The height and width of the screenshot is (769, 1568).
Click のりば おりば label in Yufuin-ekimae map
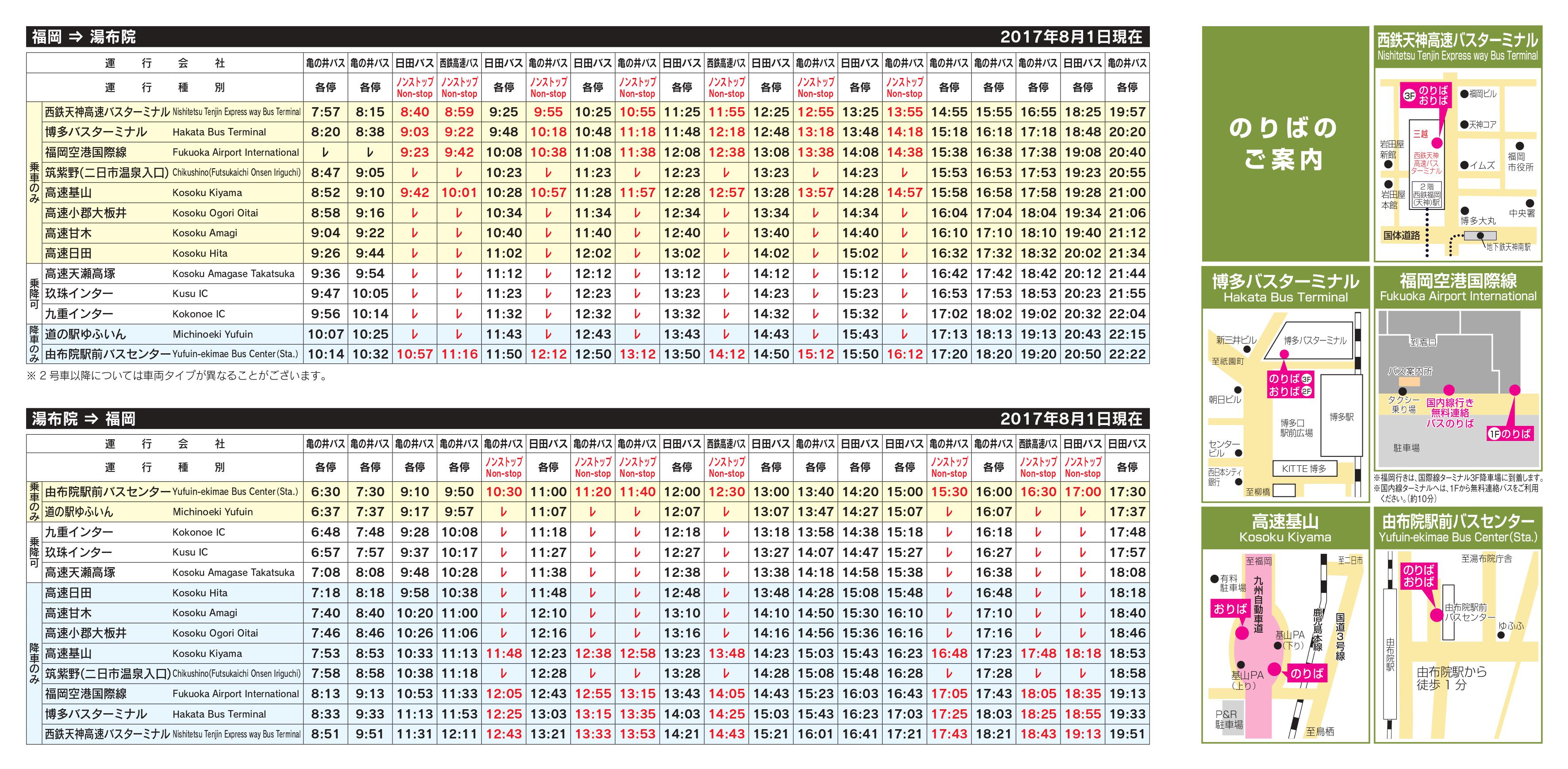tap(1419, 576)
